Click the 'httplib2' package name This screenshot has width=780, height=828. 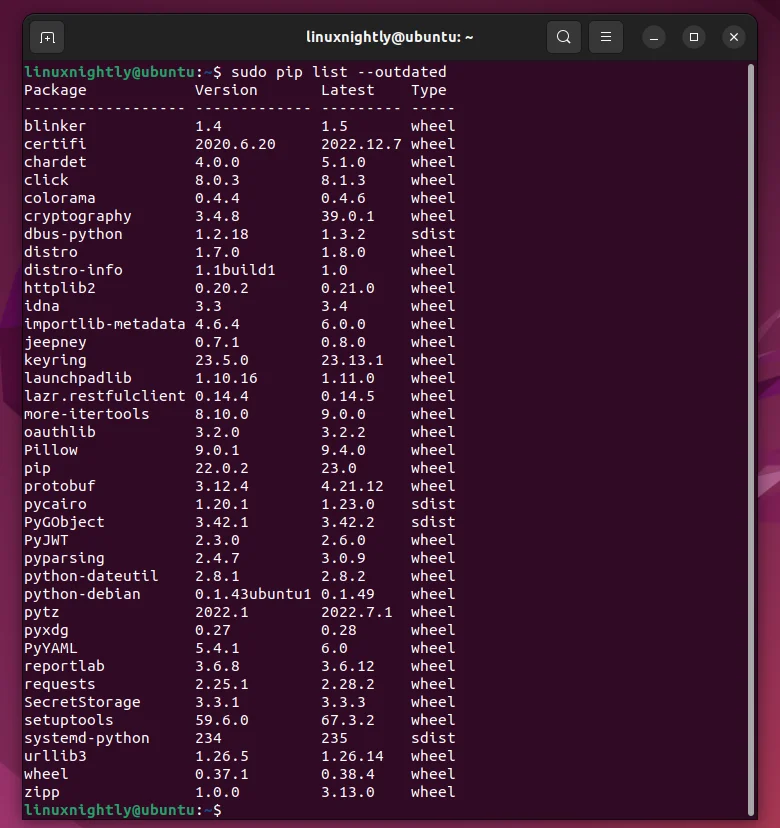coord(60,288)
